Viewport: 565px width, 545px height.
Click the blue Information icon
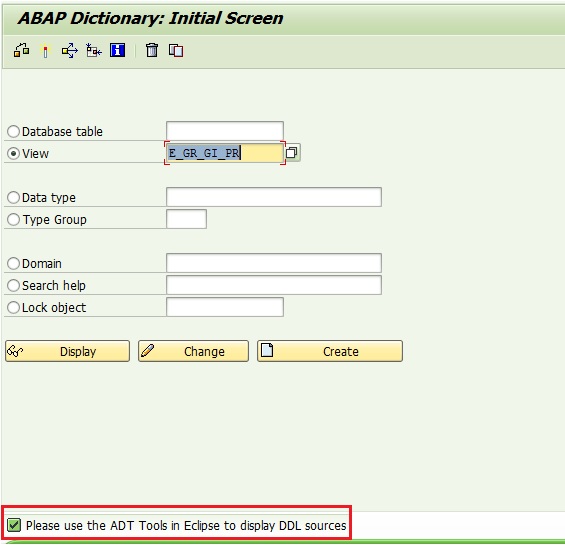[117, 50]
